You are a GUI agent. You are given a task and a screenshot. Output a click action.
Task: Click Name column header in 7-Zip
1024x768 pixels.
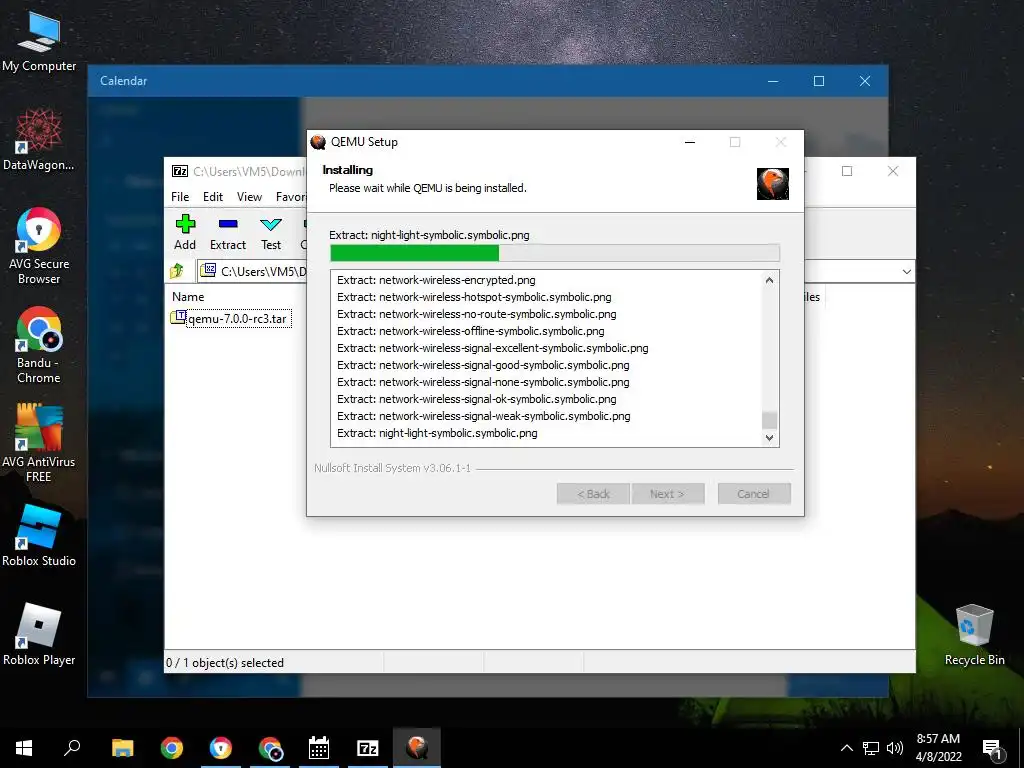tap(188, 296)
